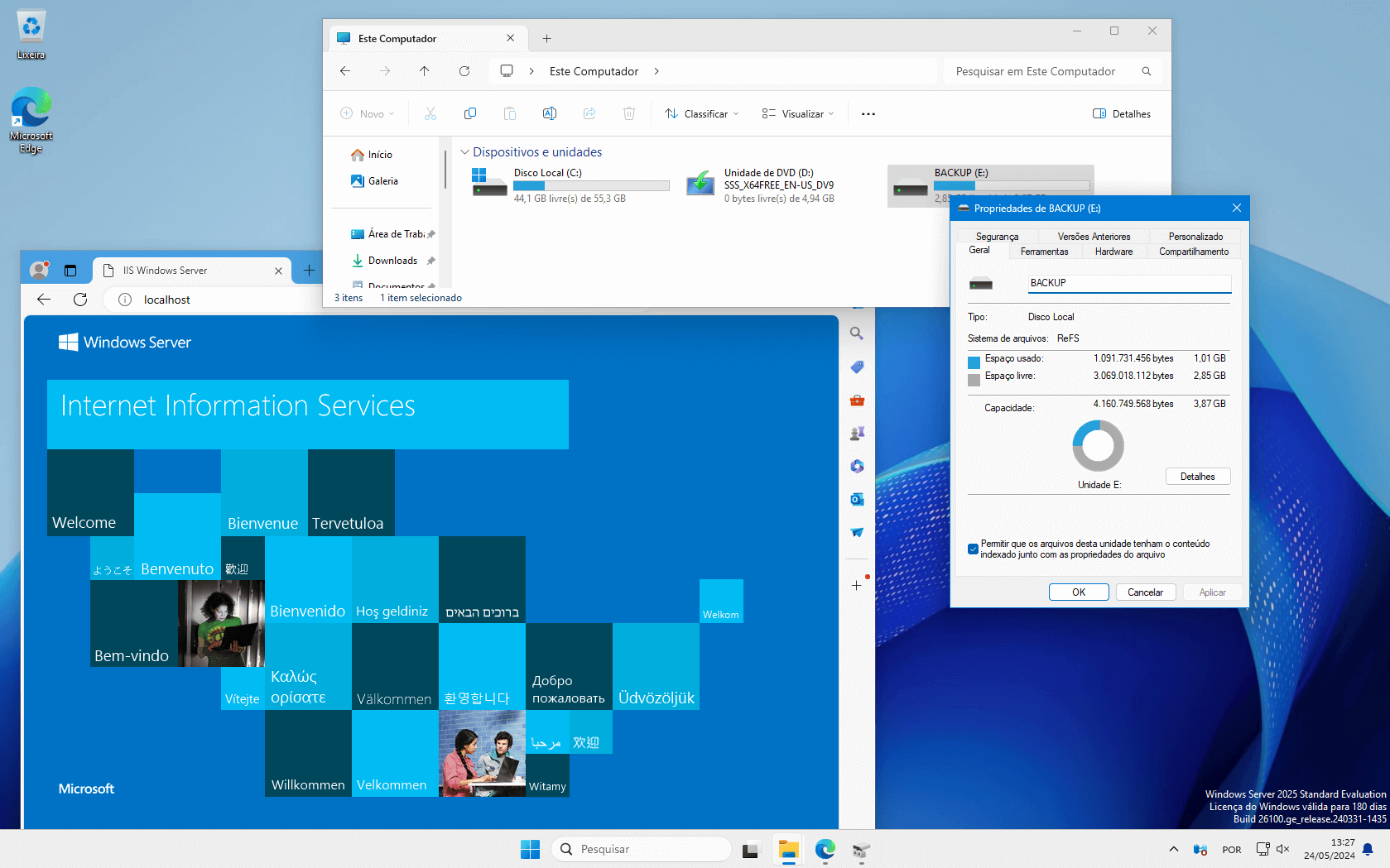This screenshot has height=868, width=1390.
Task: Click the search magnifier in Explorer search box
Action: coord(1147,71)
